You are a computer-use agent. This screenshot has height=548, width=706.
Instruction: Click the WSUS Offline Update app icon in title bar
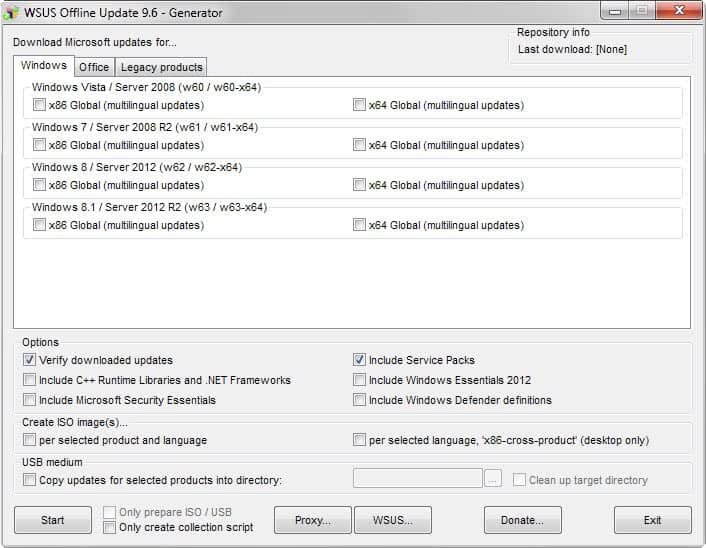11,13
